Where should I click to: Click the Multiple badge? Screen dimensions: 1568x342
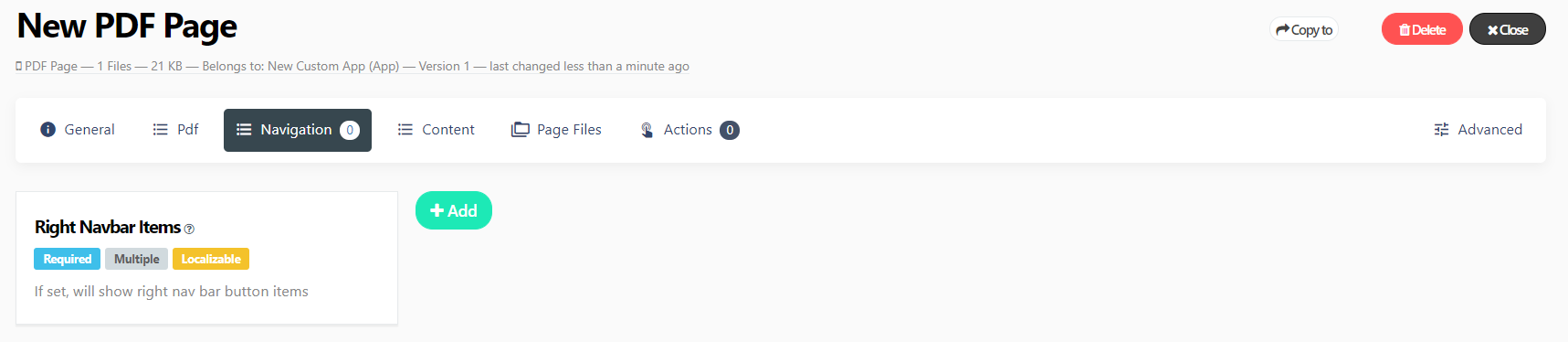137,259
